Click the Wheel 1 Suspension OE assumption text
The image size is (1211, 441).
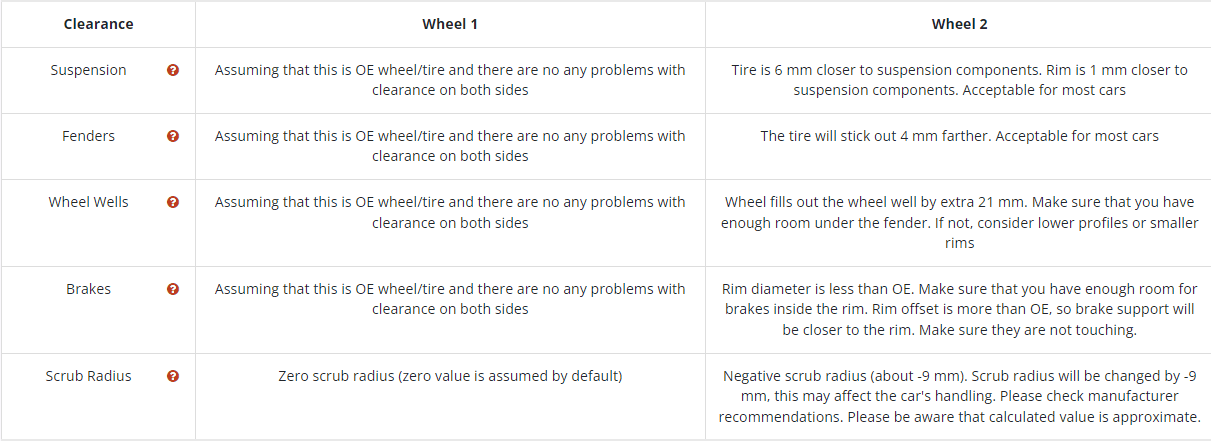[x=450, y=80]
